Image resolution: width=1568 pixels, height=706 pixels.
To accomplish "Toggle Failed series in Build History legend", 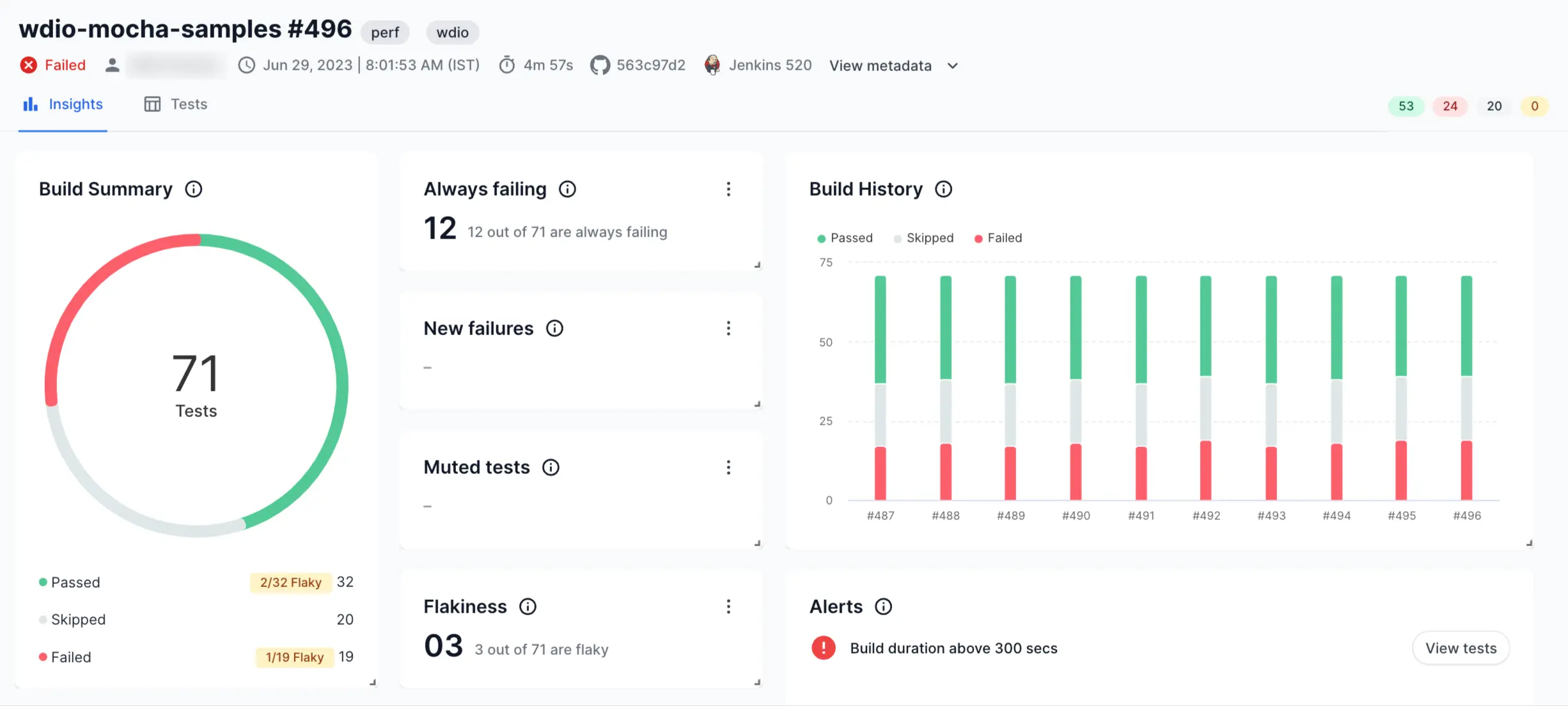I will coord(998,238).
